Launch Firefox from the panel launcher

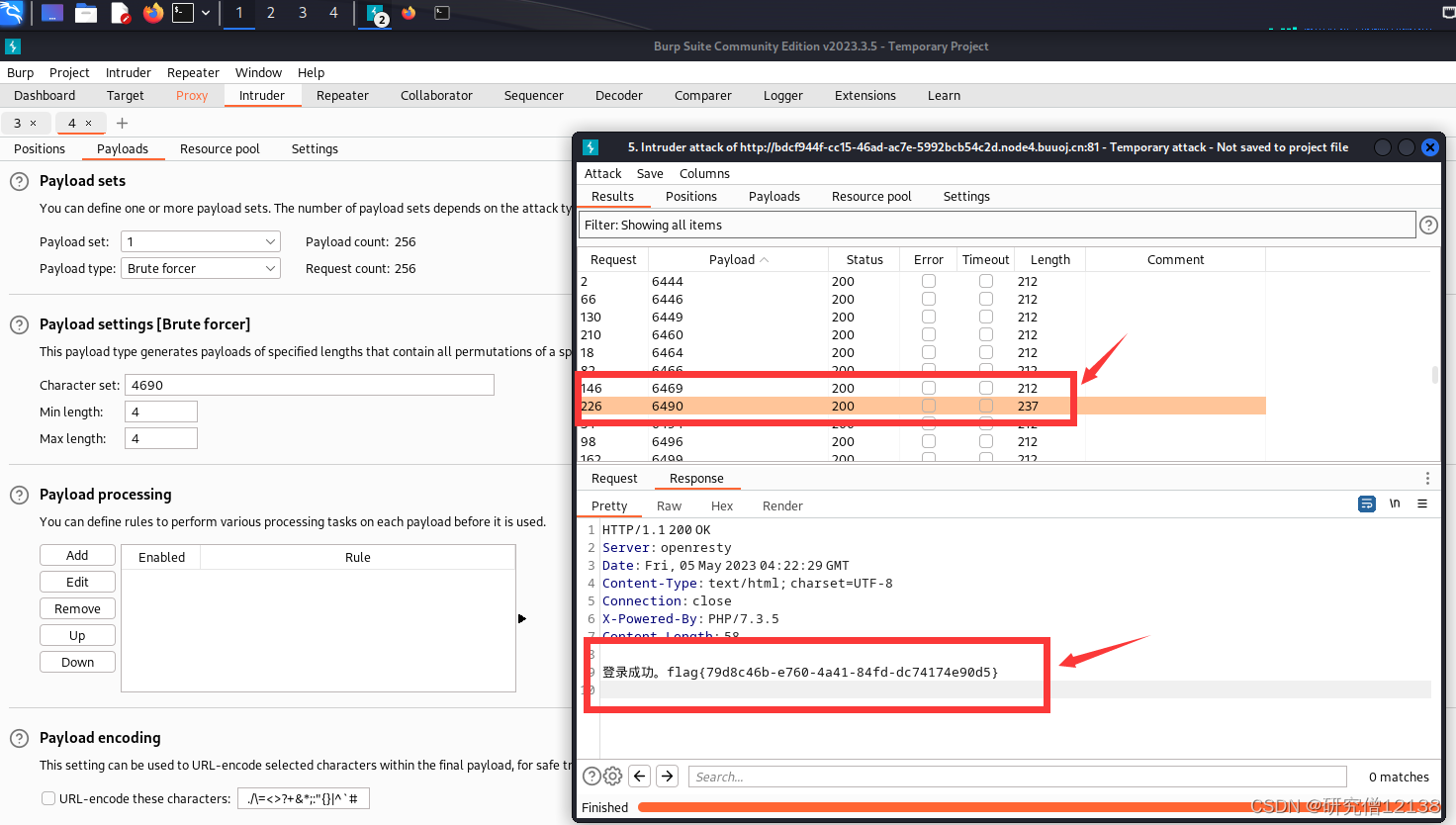pos(152,13)
